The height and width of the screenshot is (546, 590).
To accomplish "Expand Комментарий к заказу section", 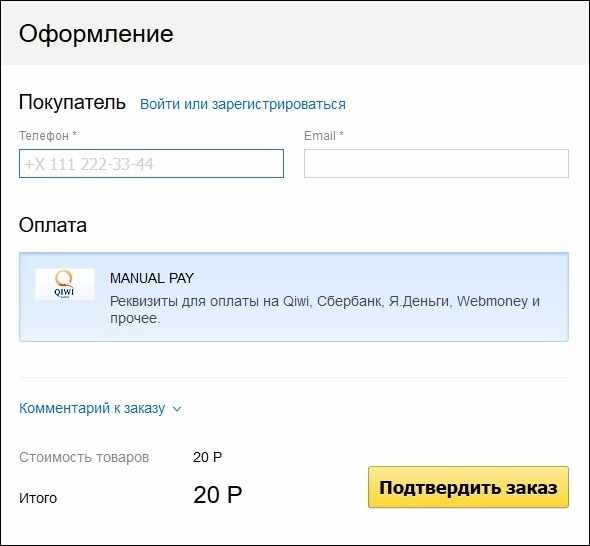I will pos(92,408).
